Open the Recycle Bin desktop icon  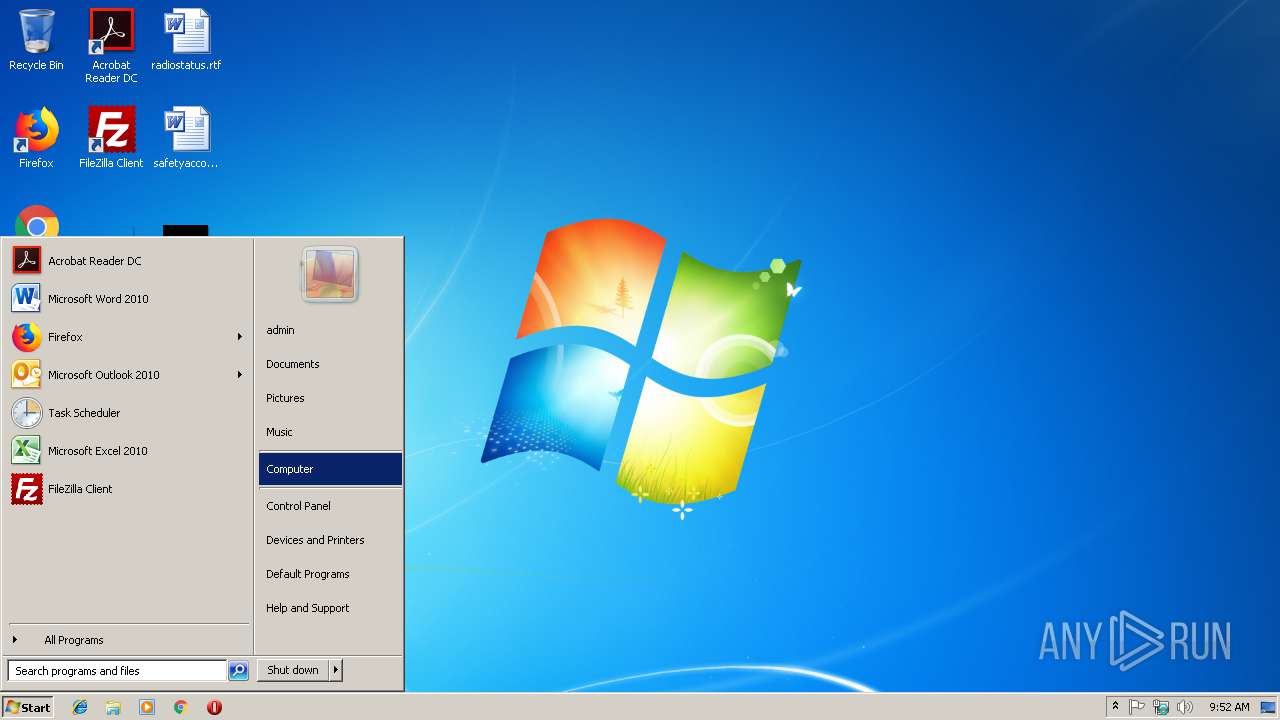pos(36,40)
